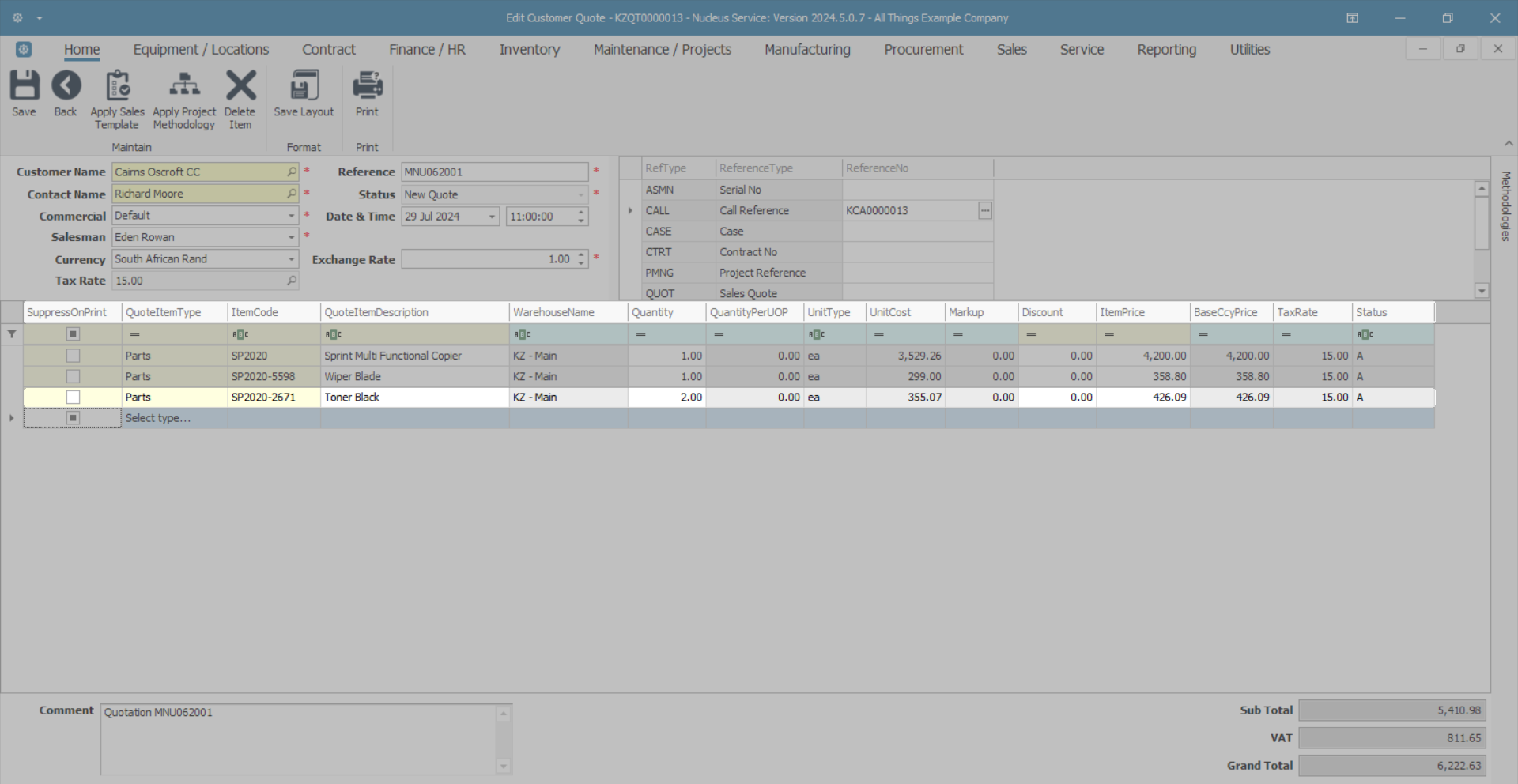Open UnitType filter condition icon

coord(817,334)
